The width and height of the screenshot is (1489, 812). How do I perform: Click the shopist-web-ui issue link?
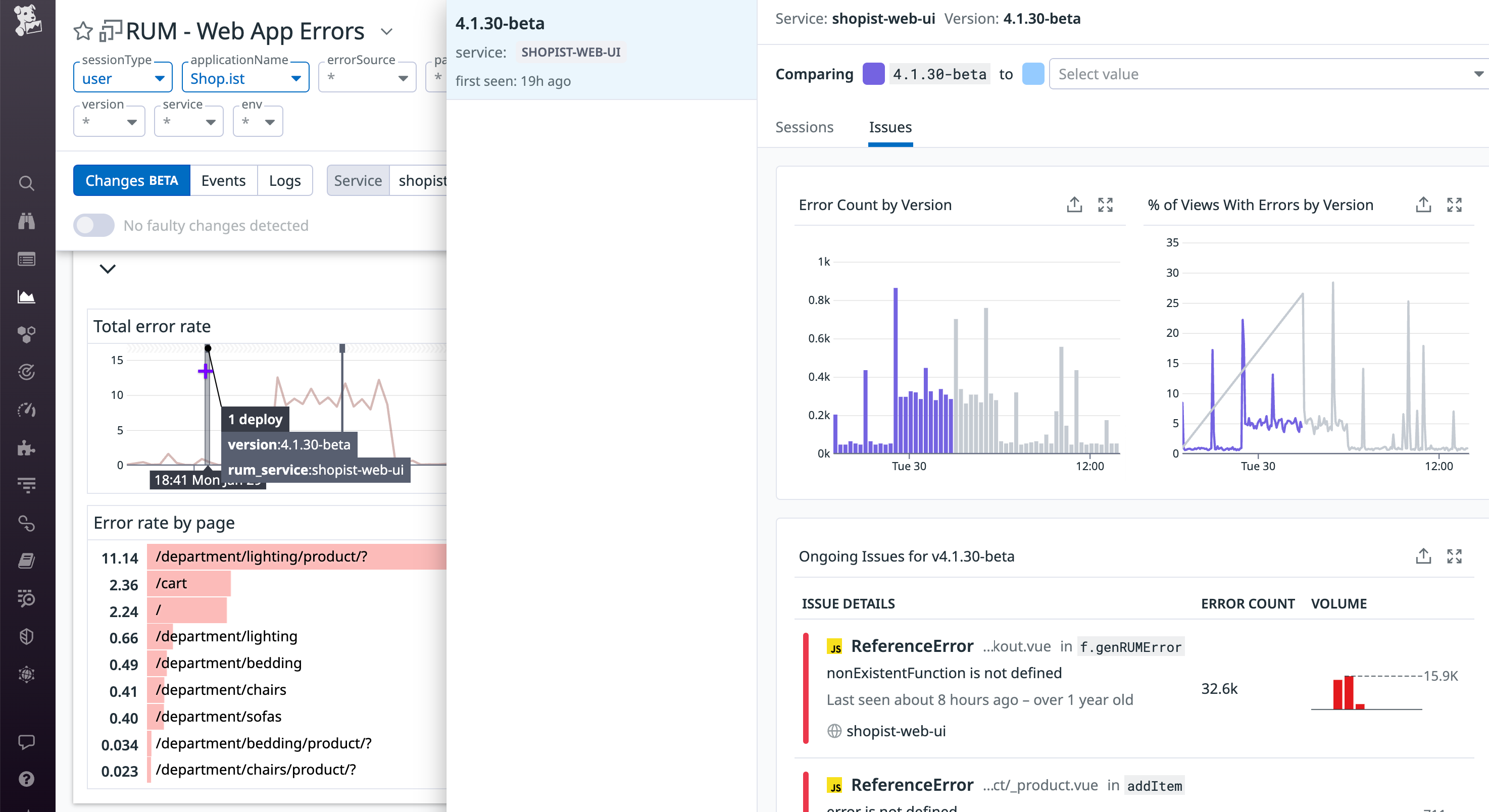coord(897,731)
